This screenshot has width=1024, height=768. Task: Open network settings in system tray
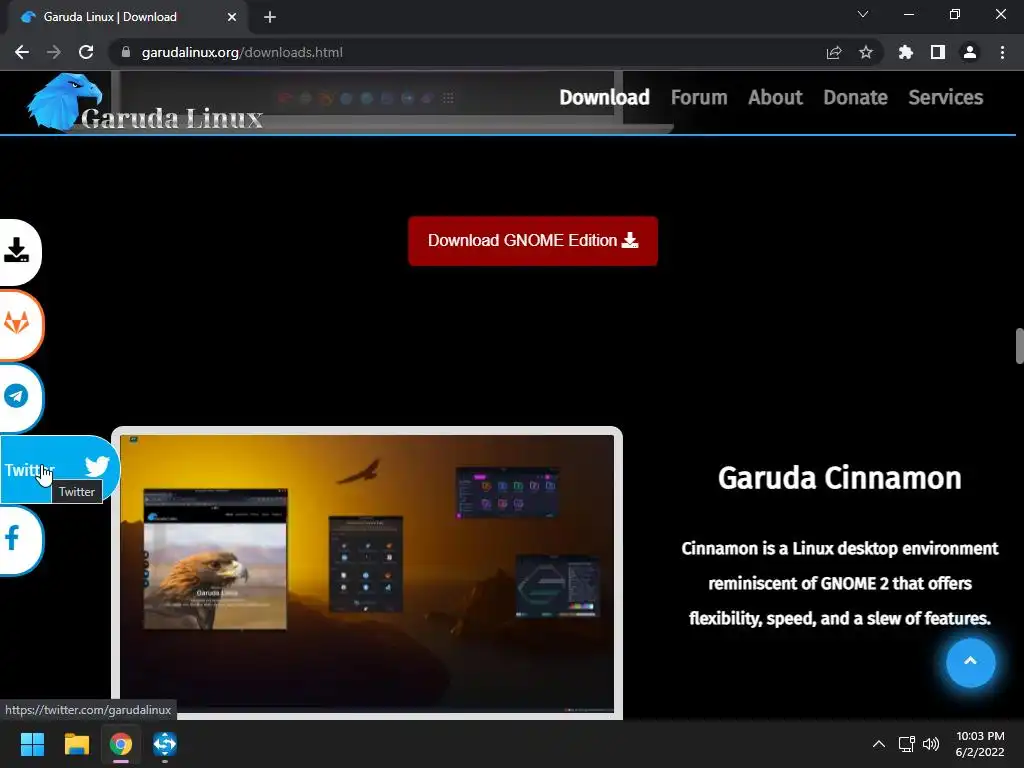tap(906, 744)
